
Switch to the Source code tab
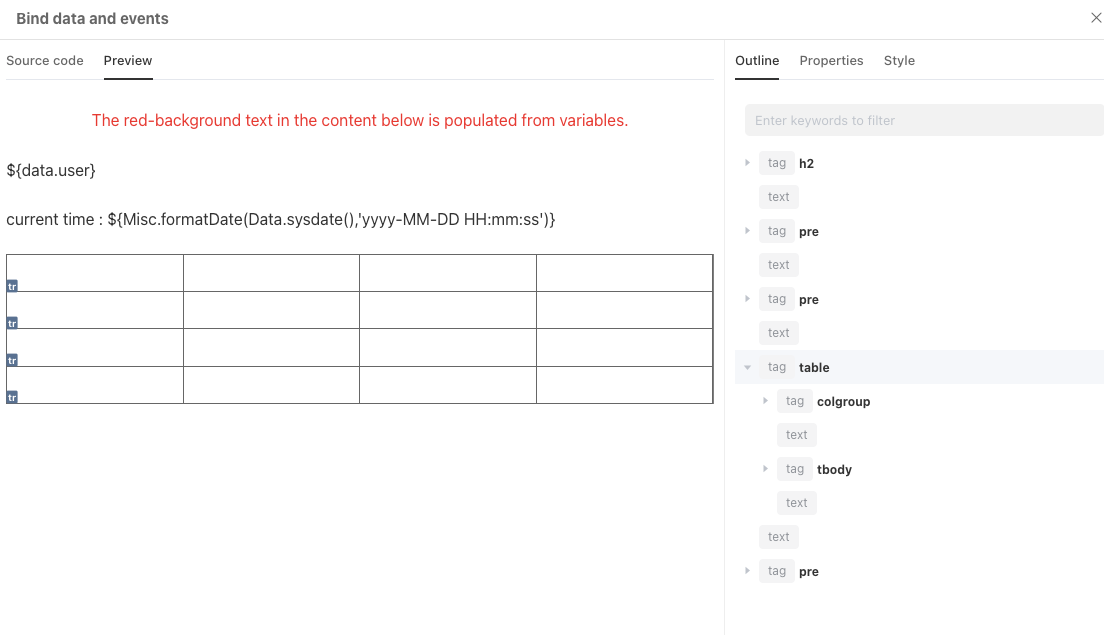tap(45, 61)
